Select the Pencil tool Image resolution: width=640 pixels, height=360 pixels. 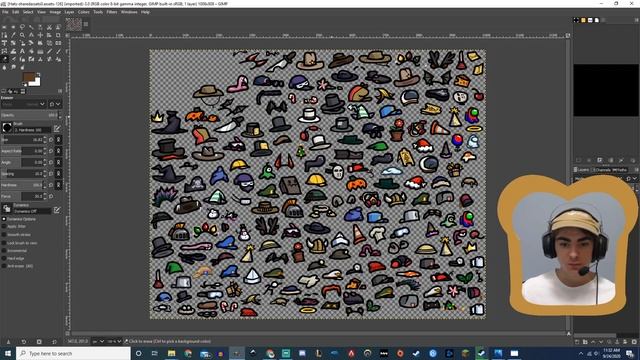49,51
